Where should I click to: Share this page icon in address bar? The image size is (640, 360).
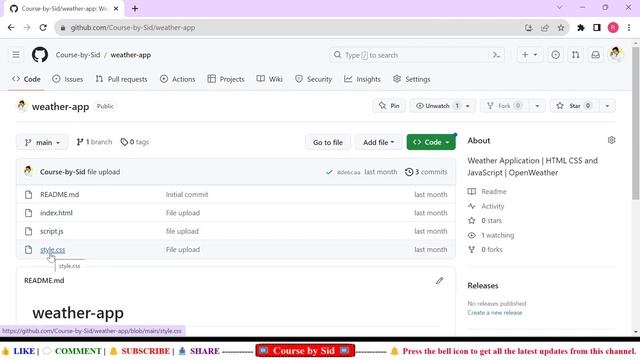coord(544,28)
